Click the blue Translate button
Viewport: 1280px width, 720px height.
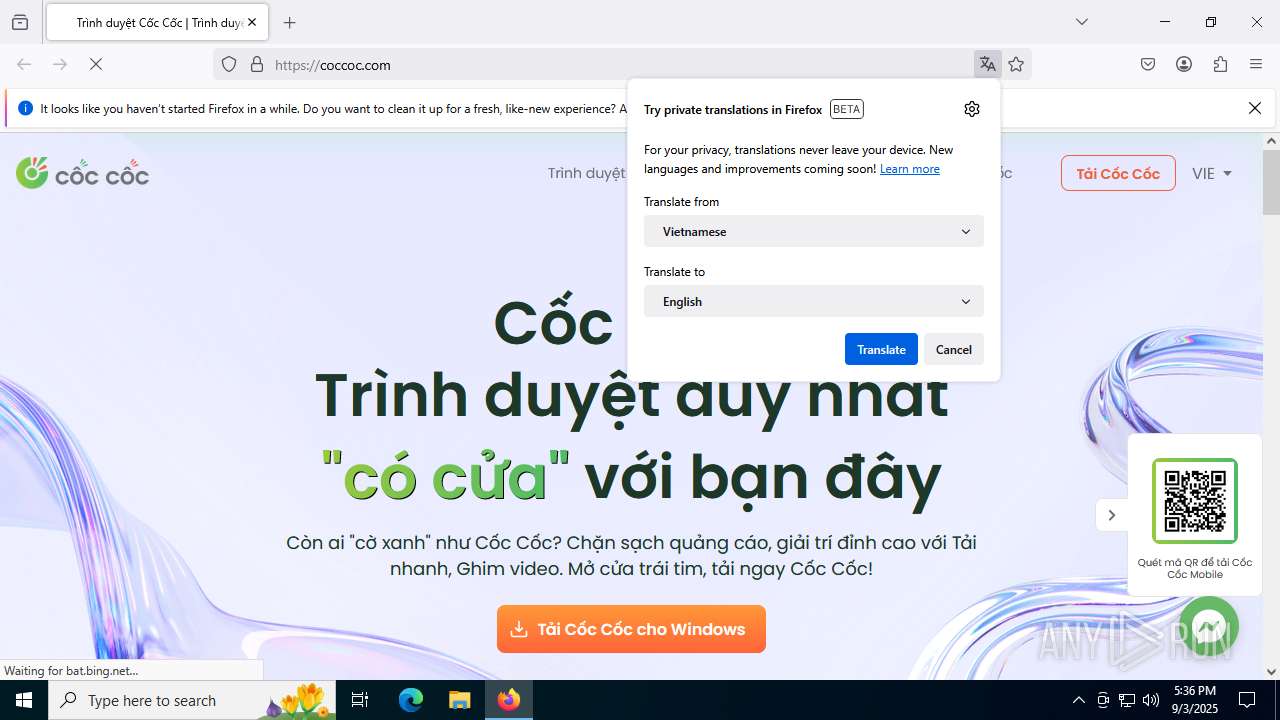[x=881, y=349]
